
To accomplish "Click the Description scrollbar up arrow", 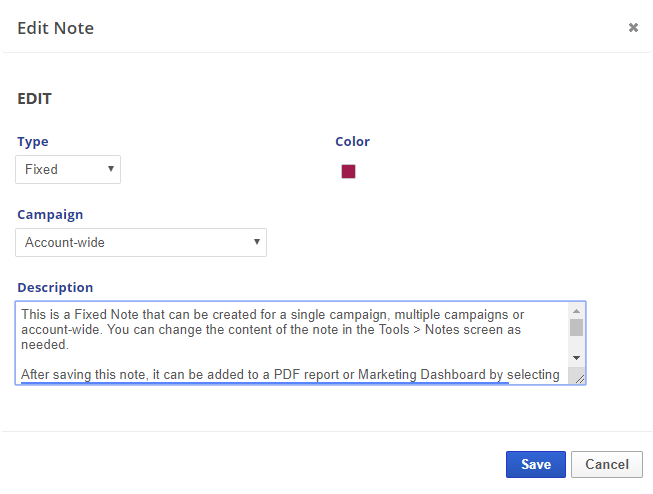I will click(576, 311).
